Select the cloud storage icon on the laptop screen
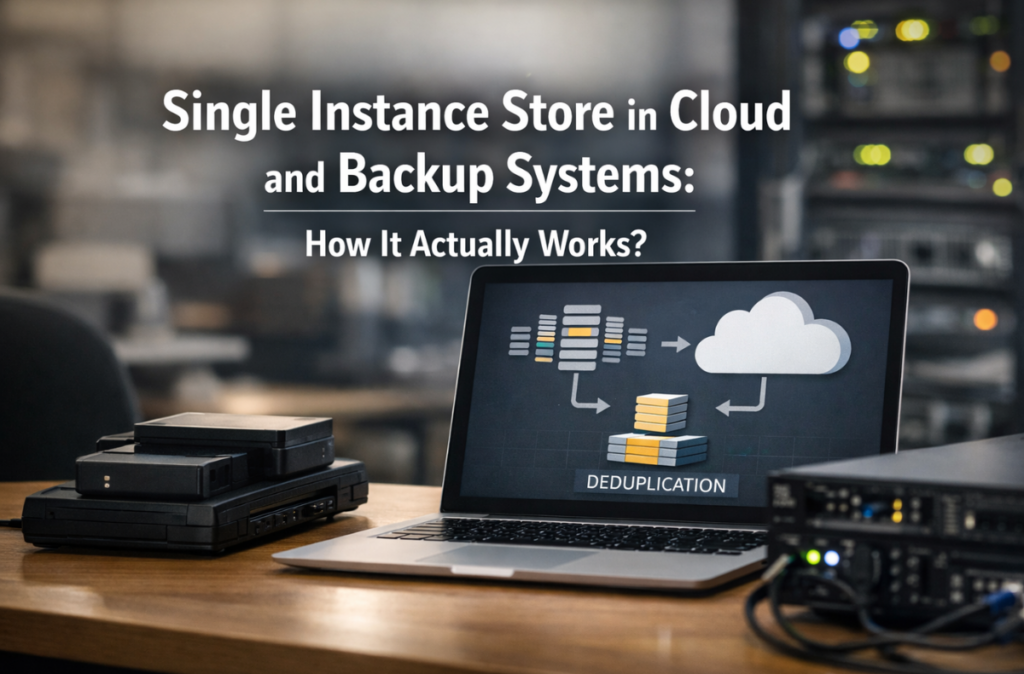This screenshot has height=674, width=1024. pyautogui.click(x=771, y=334)
